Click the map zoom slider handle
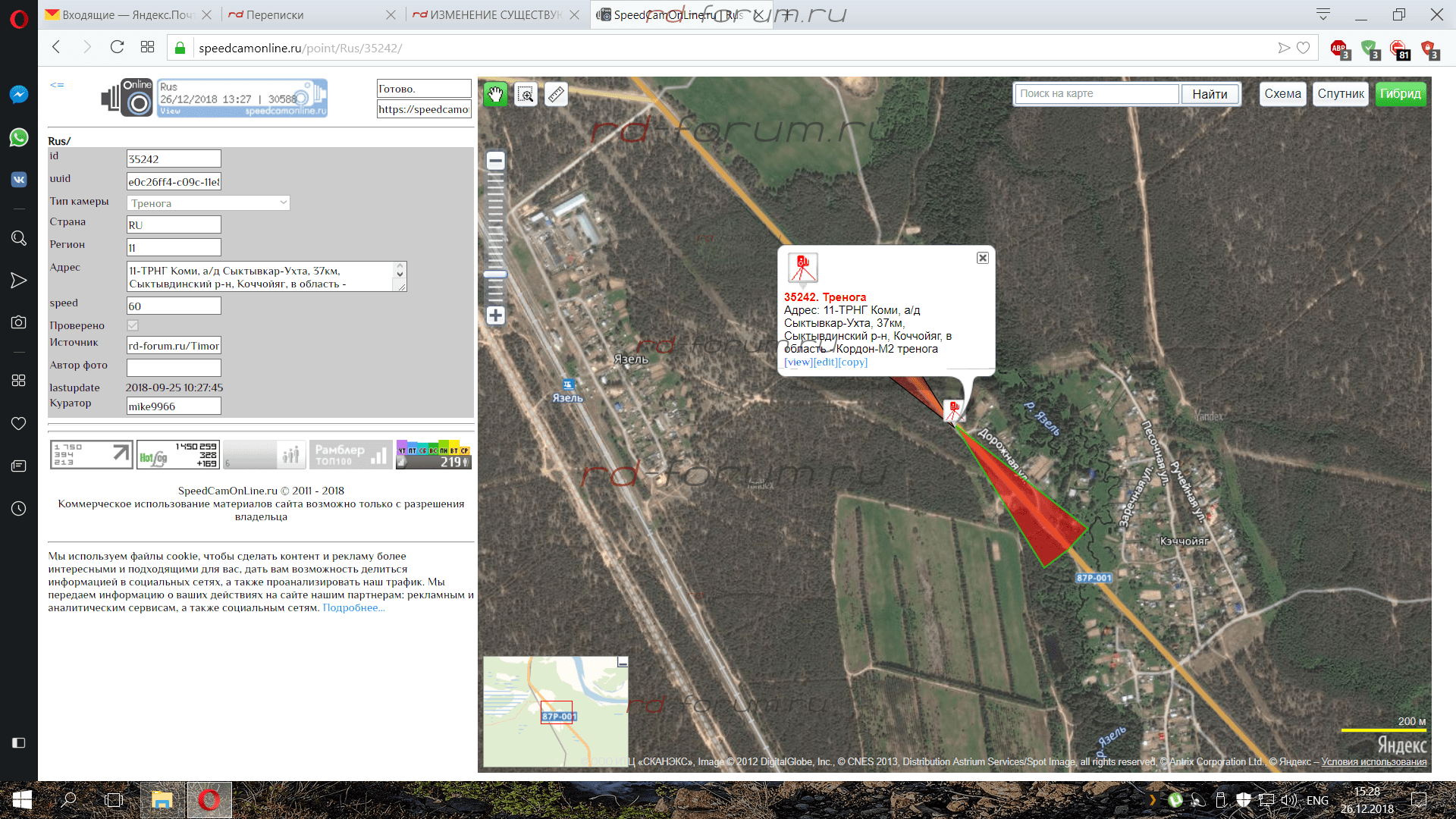The width and height of the screenshot is (1456, 819). click(495, 275)
